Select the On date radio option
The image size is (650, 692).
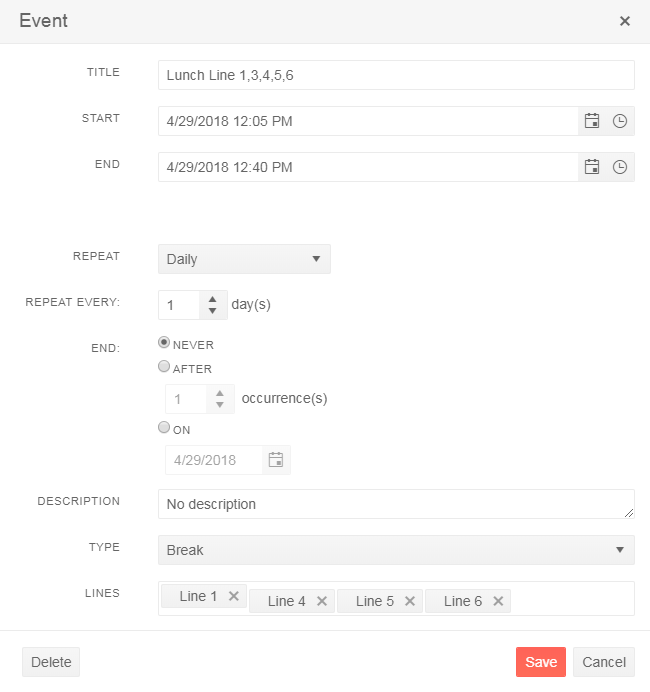tap(165, 428)
